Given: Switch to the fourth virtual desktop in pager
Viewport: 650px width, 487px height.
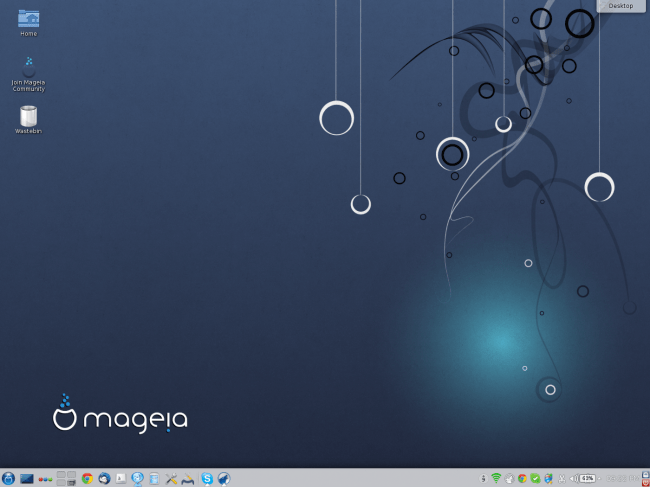Looking at the screenshot, I should tap(71, 483).
